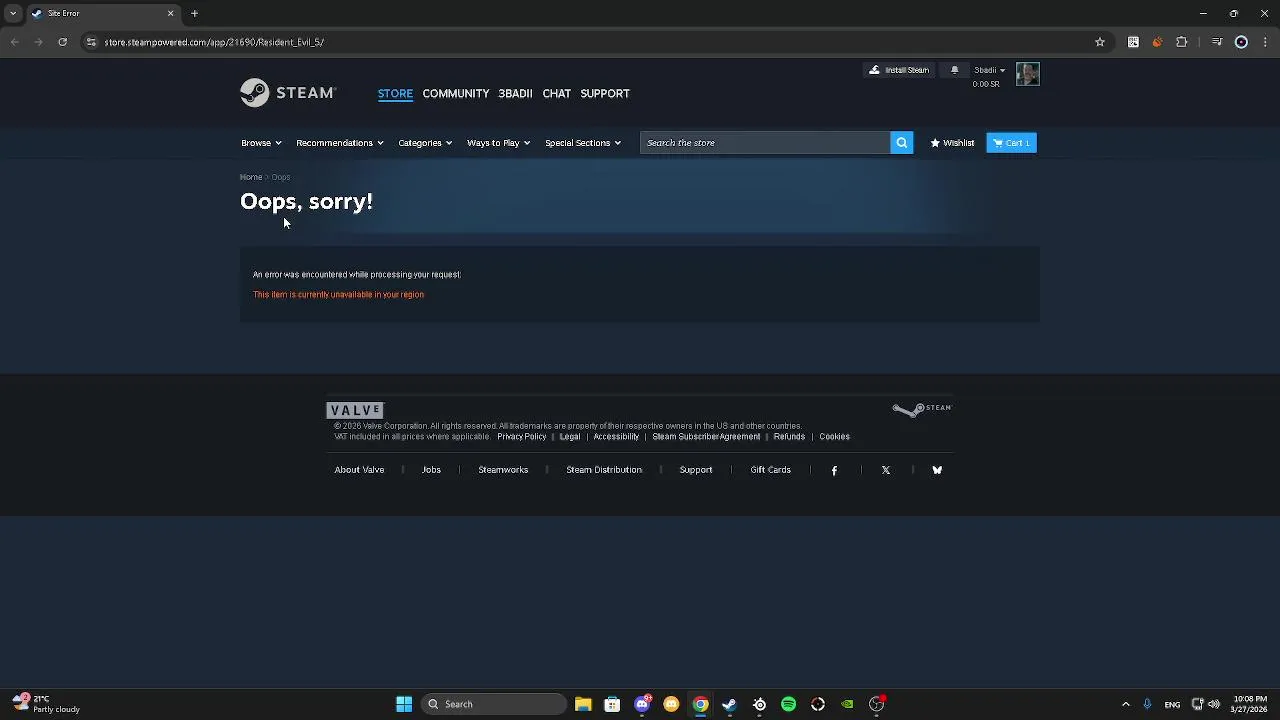The height and width of the screenshot is (720, 1280).
Task: View site information icon in address bar
Action: 91,42
